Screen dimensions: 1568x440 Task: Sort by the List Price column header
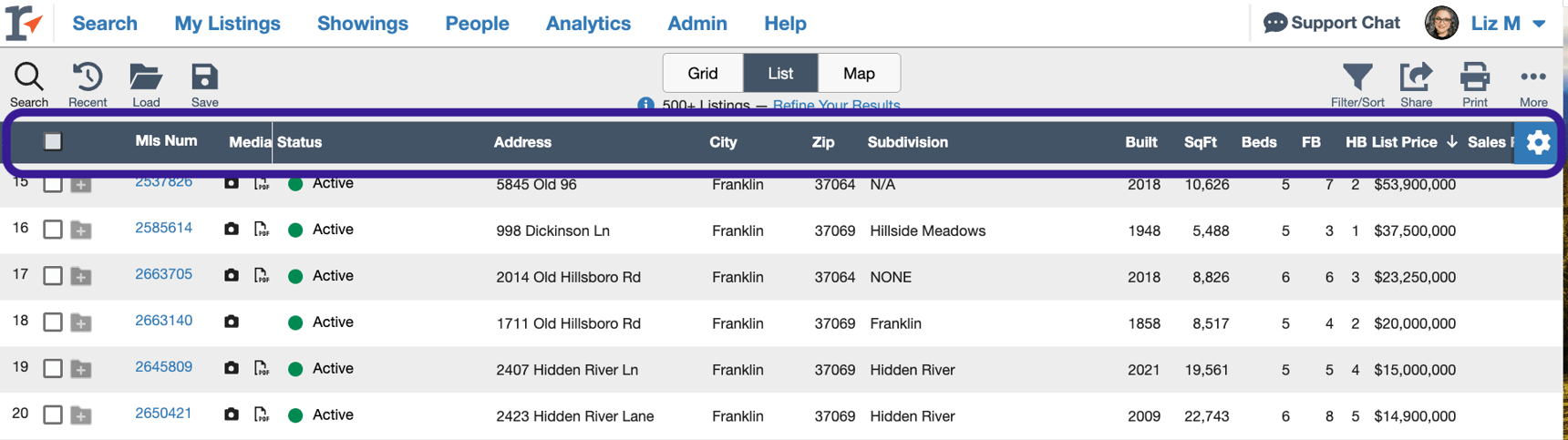(1405, 142)
